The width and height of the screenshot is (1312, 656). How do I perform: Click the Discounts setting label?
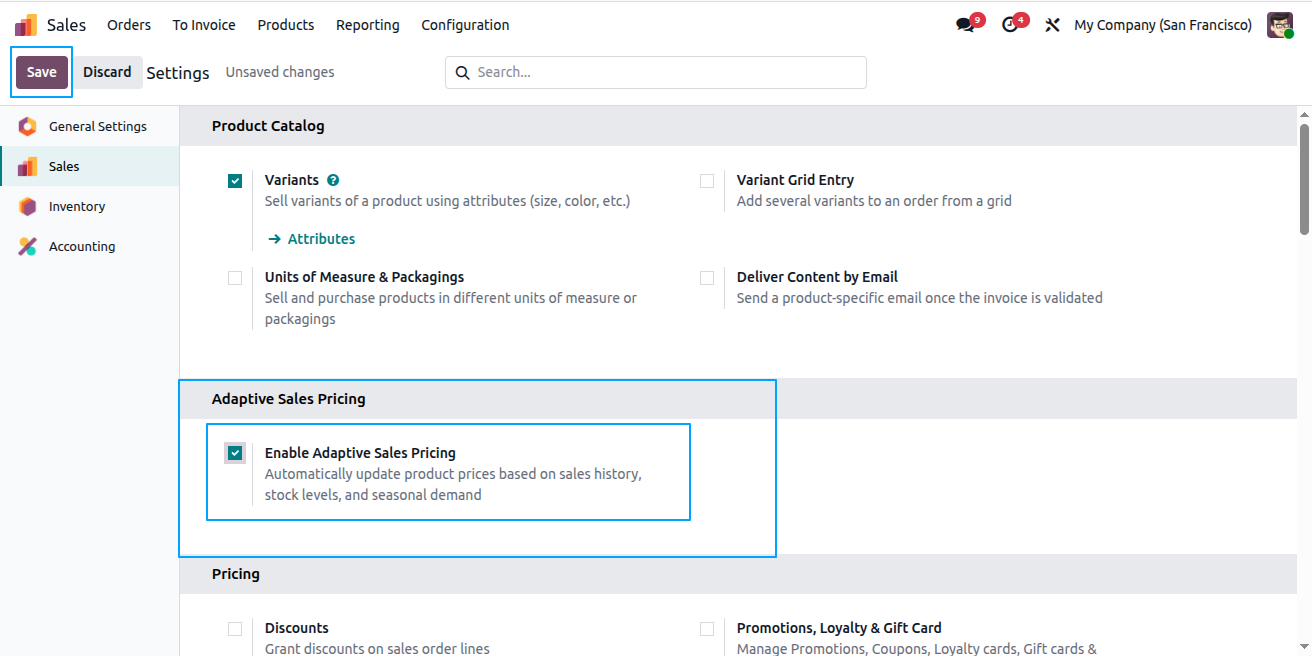point(297,628)
